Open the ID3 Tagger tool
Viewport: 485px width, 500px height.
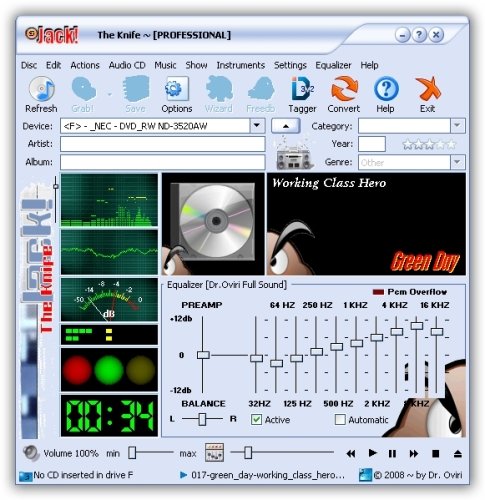pyautogui.click(x=302, y=89)
